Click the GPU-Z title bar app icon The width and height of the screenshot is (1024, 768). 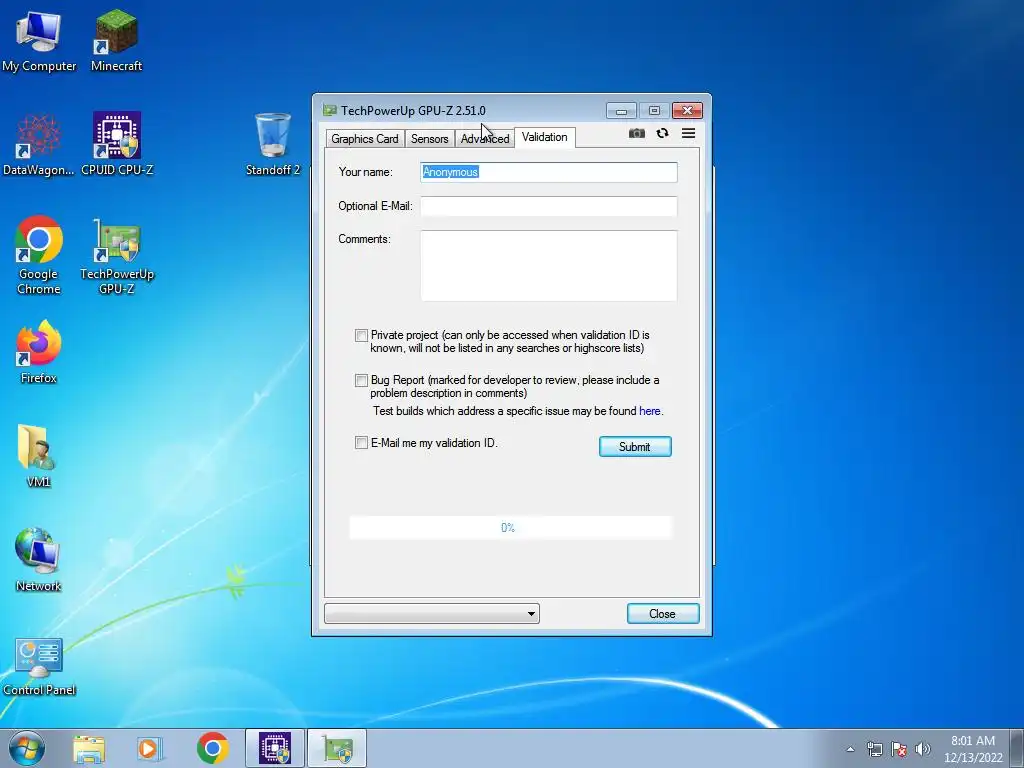click(330, 110)
